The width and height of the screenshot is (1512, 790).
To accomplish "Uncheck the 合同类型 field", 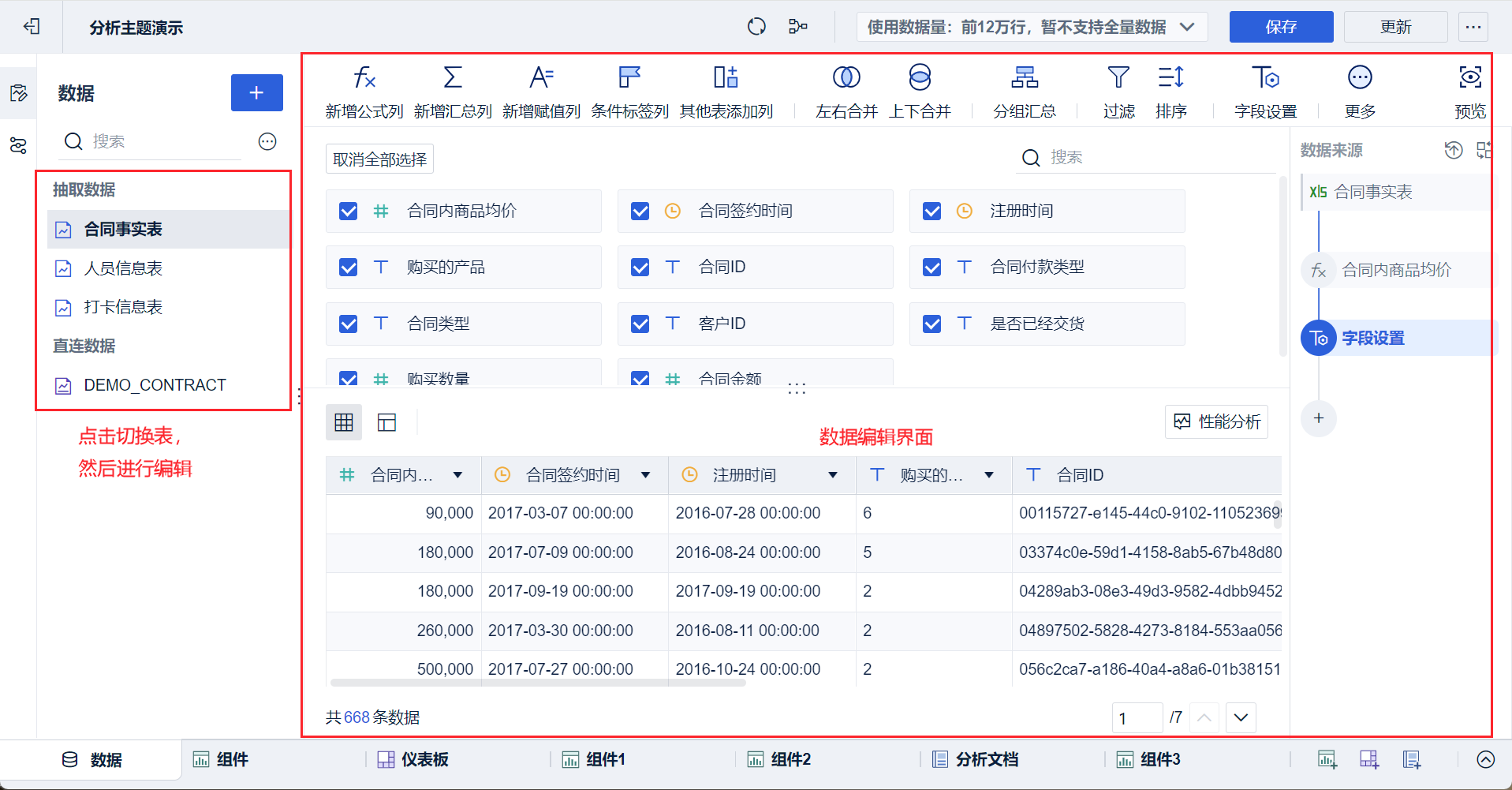I will tap(348, 324).
